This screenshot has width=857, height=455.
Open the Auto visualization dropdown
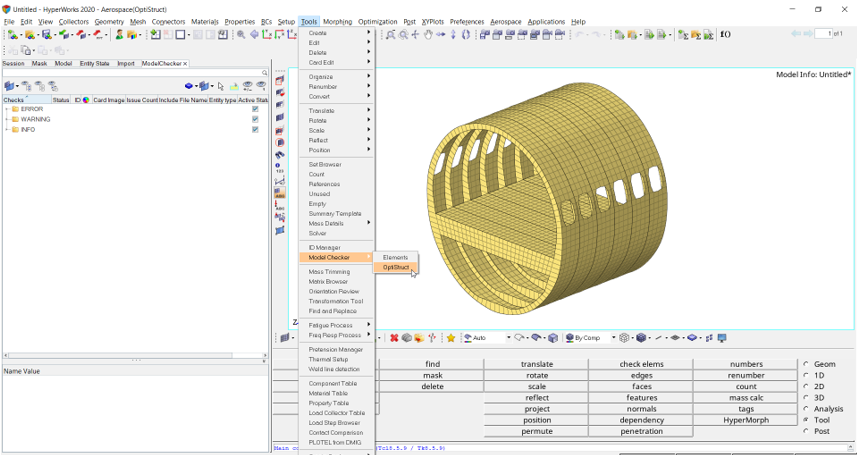point(508,338)
